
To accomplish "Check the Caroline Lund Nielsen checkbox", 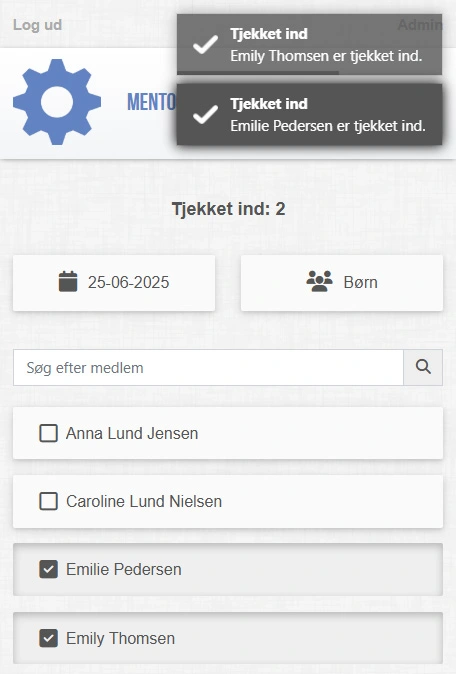I will coord(49,501).
